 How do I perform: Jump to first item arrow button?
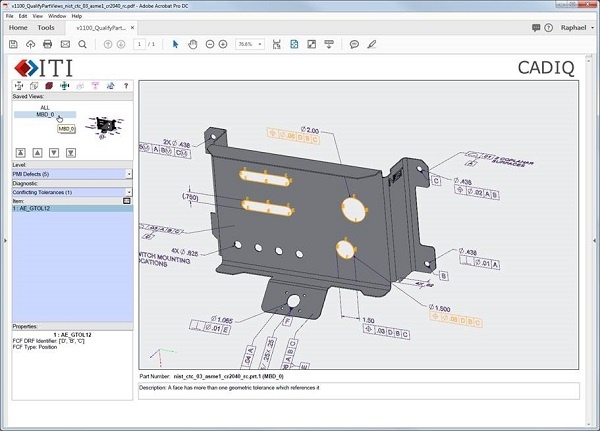[x=21, y=153]
